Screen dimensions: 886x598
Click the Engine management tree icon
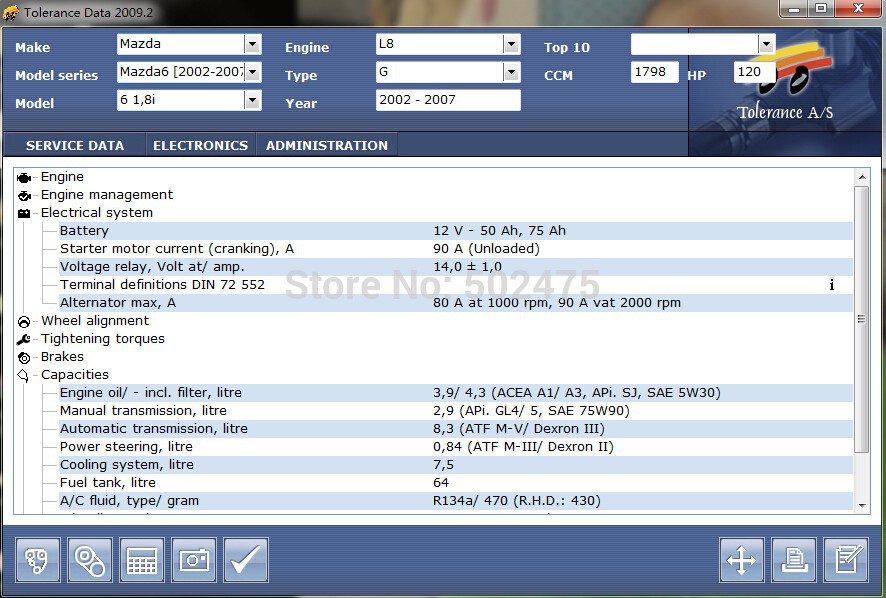[x=24, y=196]
